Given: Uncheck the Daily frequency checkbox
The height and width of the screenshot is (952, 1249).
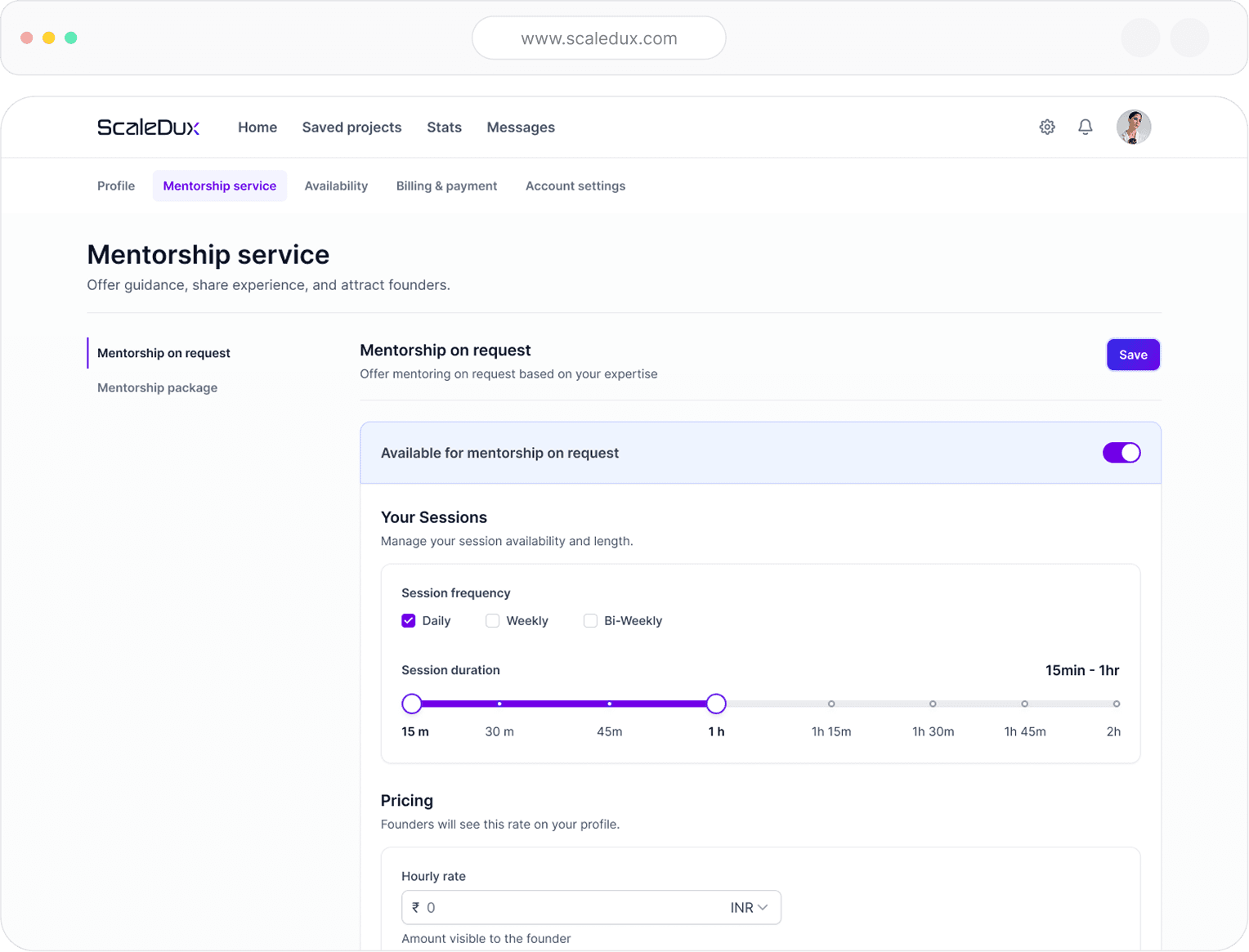Looking at the screenshot, I should [x=409, y=621].
